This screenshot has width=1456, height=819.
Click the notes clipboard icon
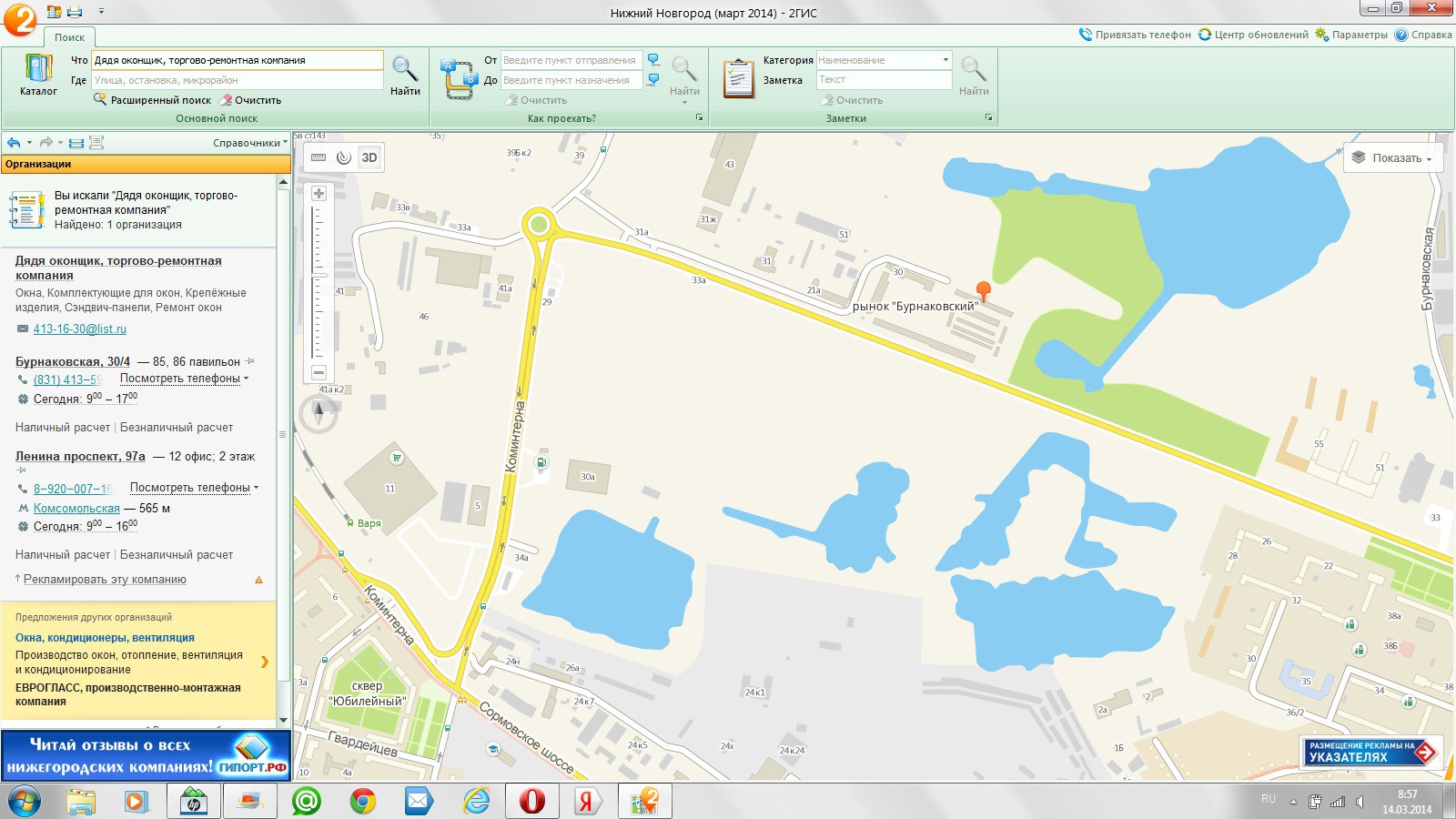739,78
